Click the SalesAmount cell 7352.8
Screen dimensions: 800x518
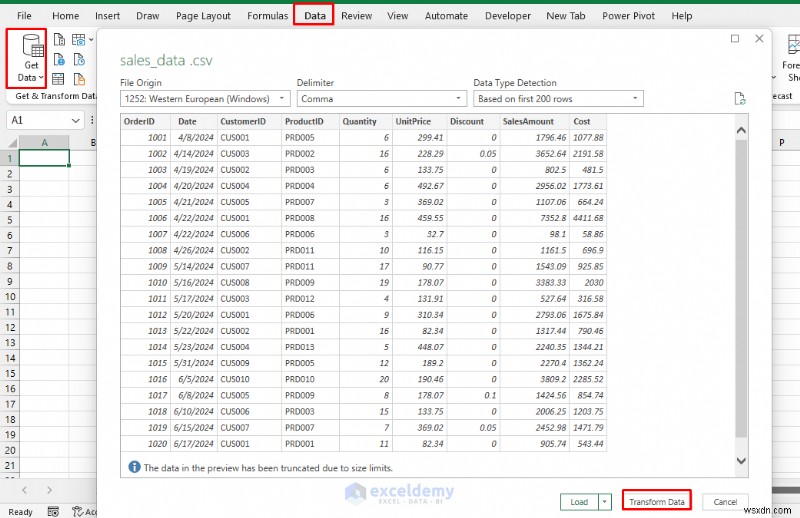click(534, 218)
